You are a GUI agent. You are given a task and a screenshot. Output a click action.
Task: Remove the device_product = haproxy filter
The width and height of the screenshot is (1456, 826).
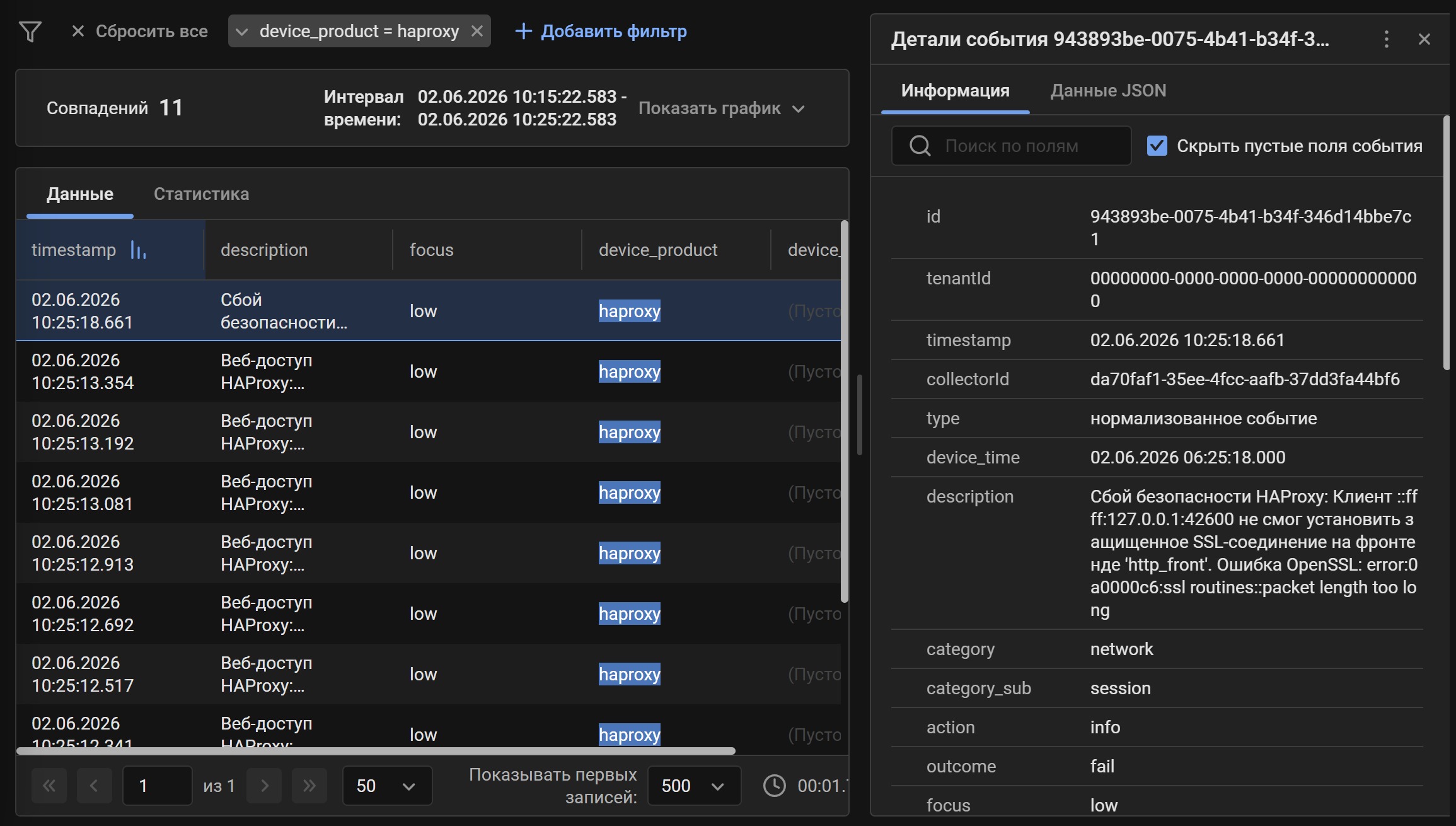477,31
